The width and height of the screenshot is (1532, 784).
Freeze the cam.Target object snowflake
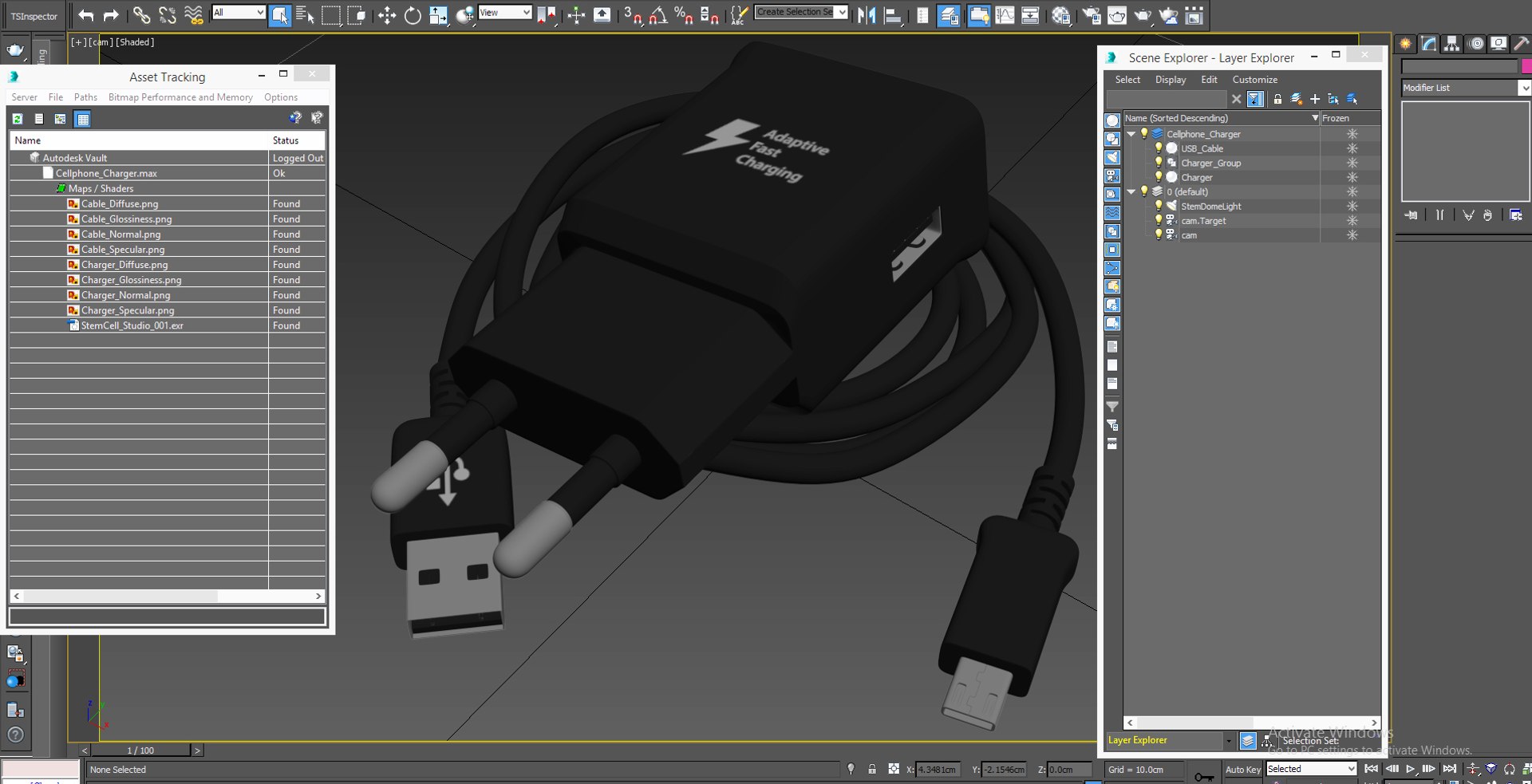click(1352, 220)
